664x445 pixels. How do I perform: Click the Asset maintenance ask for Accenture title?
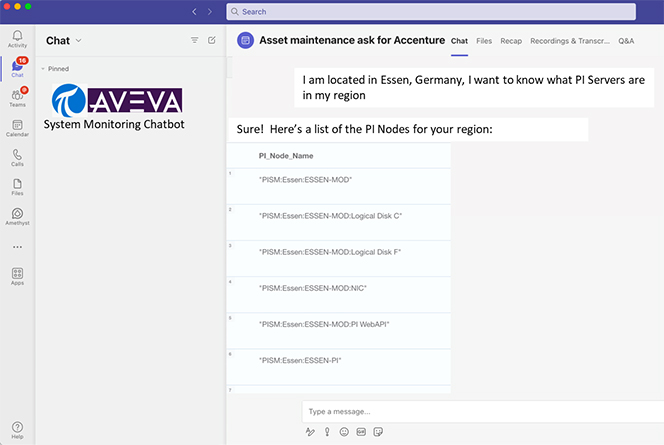coord(352,40)
